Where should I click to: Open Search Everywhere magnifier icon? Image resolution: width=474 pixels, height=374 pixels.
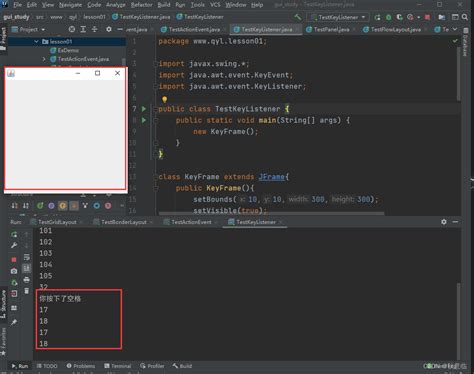click(465, 17)
